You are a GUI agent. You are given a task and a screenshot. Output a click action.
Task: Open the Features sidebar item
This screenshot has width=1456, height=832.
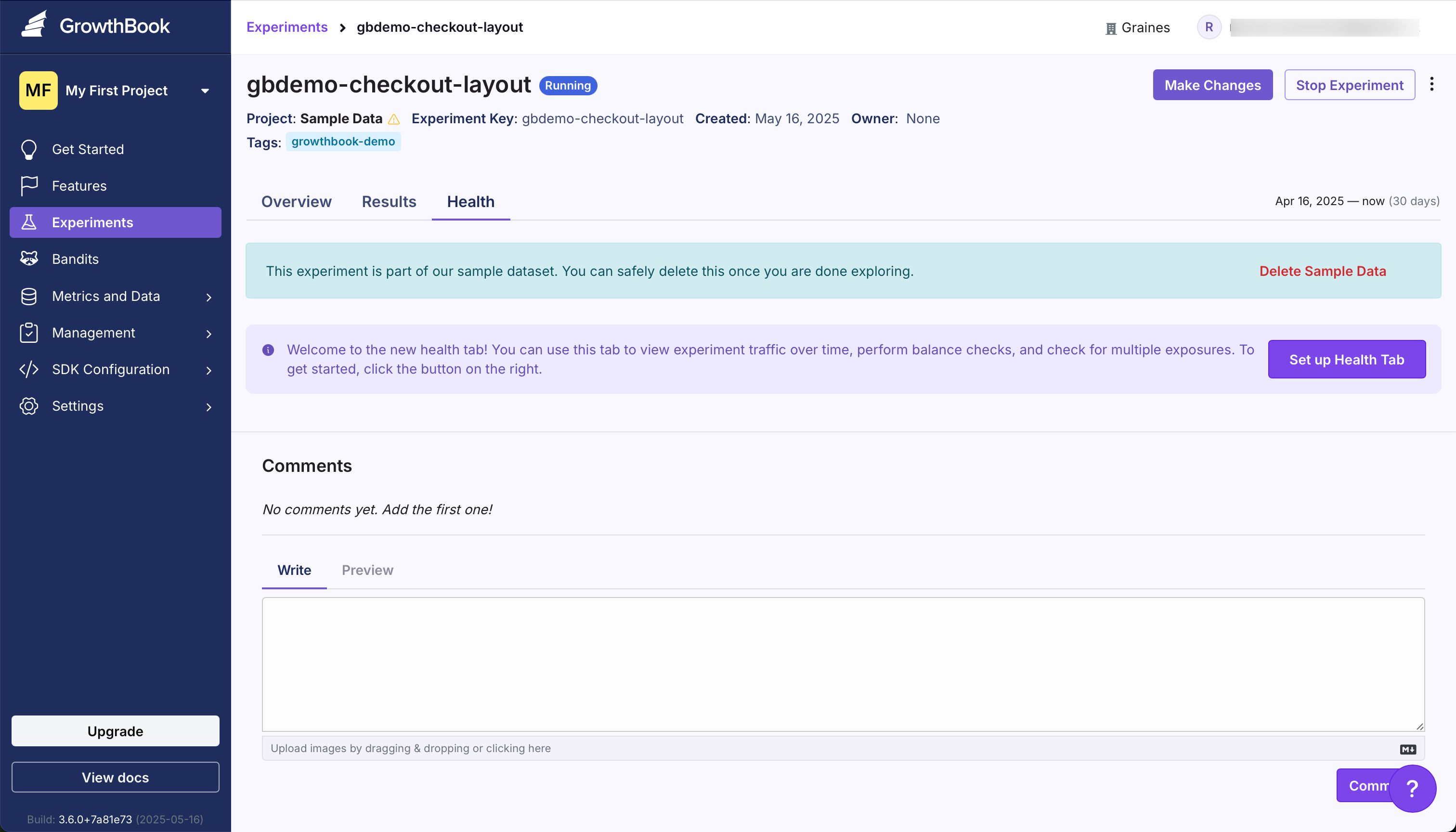coord(116,186)
